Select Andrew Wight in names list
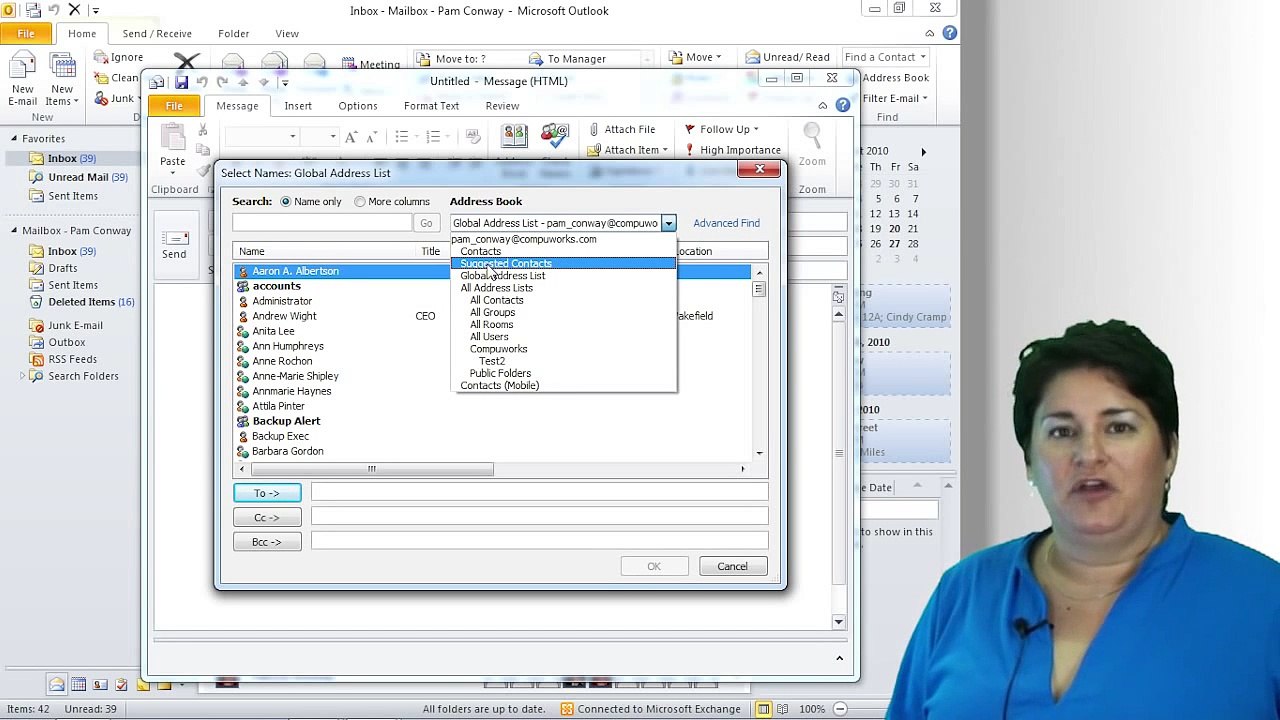 [x=284, y=316]
